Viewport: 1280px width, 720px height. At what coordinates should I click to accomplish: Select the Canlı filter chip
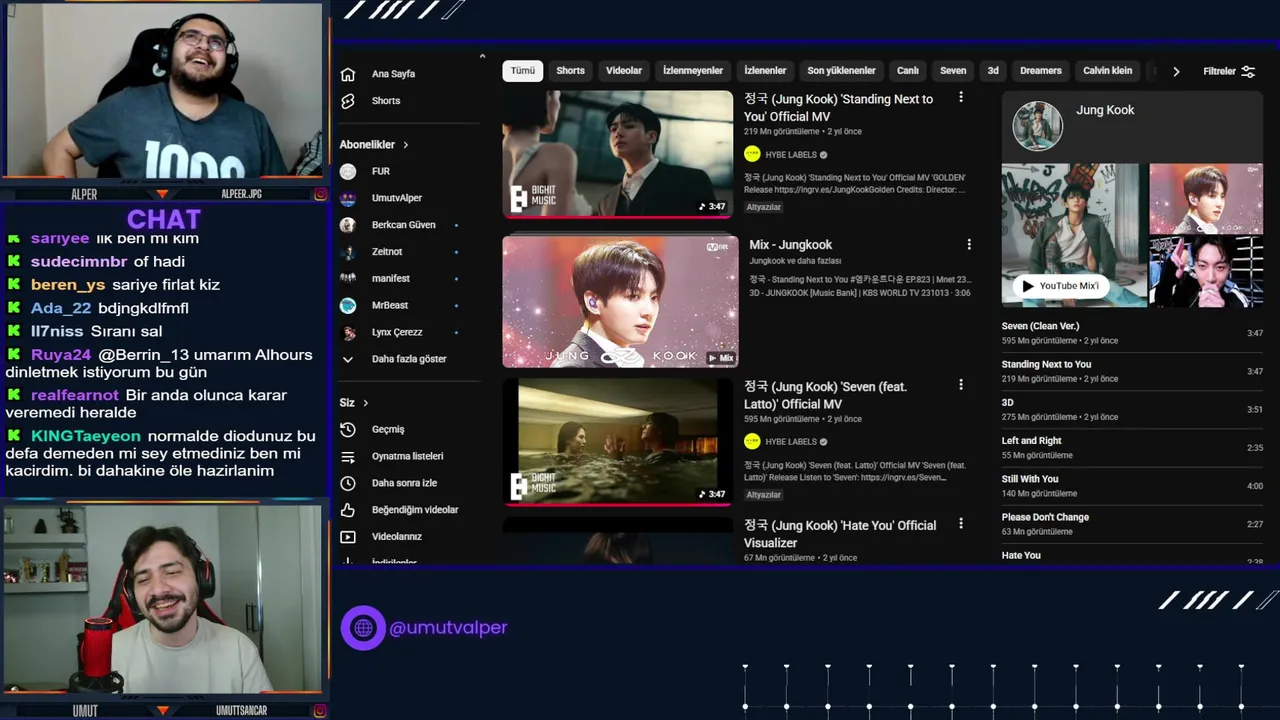point(908,71)
